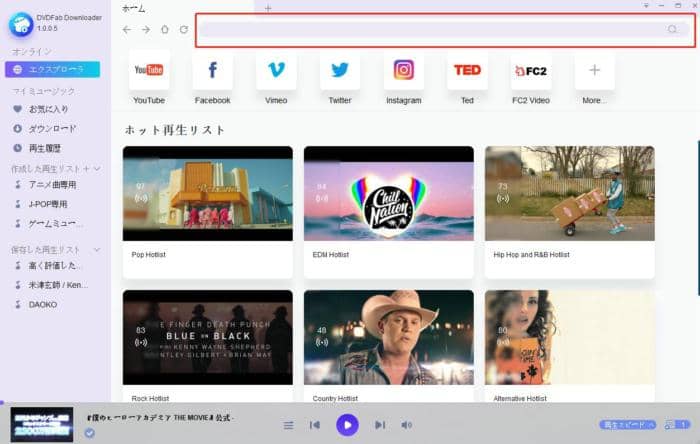Return to the home page icon
Viewport: 700px width, 444px height.
(x=165, y=29)
